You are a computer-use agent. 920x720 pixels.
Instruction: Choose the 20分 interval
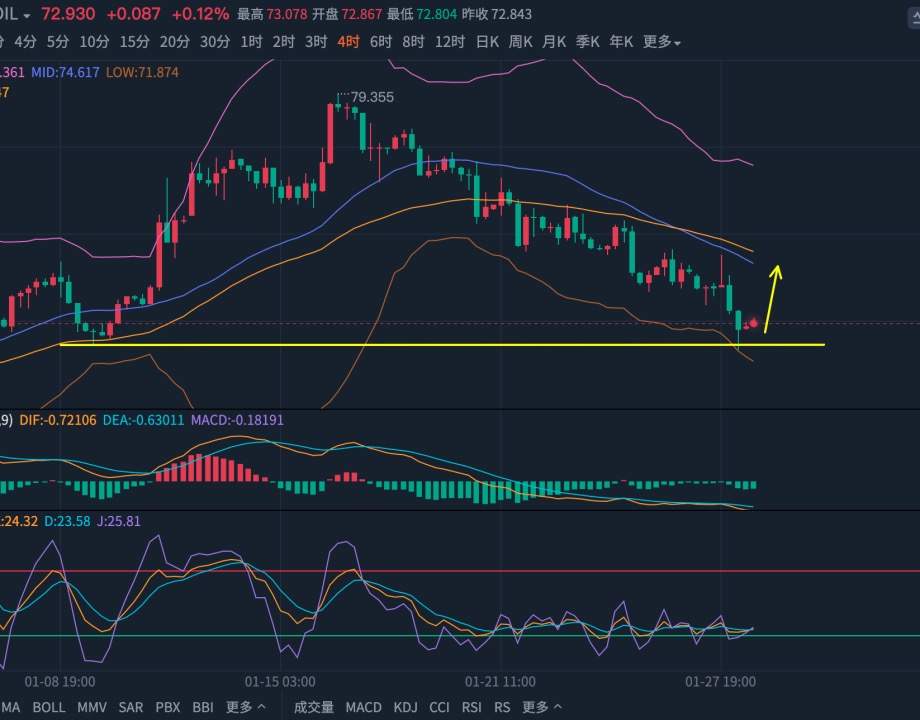click(x=174, y=42)
